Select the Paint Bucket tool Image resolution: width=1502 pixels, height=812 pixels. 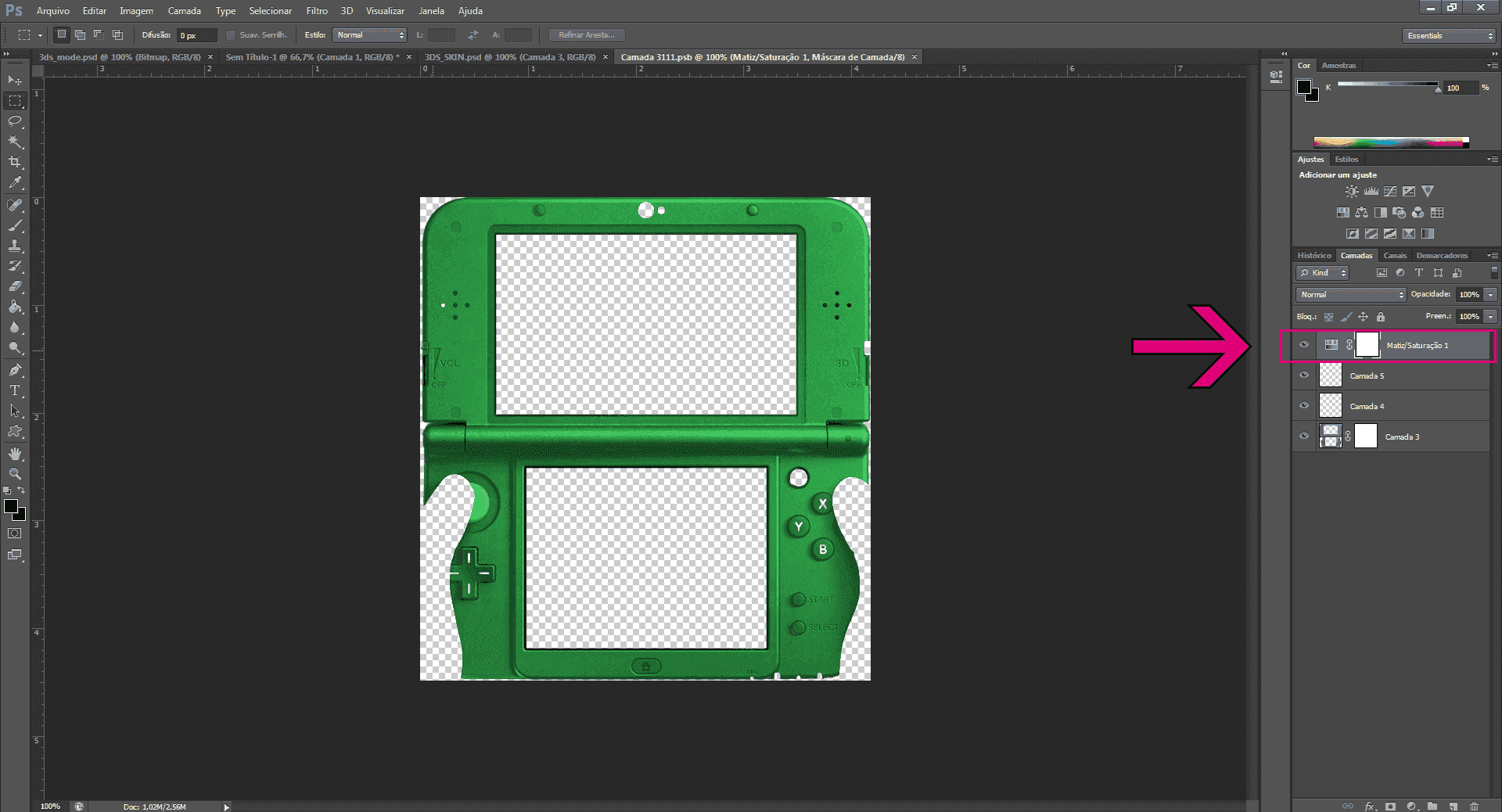(x=15, y=307)
